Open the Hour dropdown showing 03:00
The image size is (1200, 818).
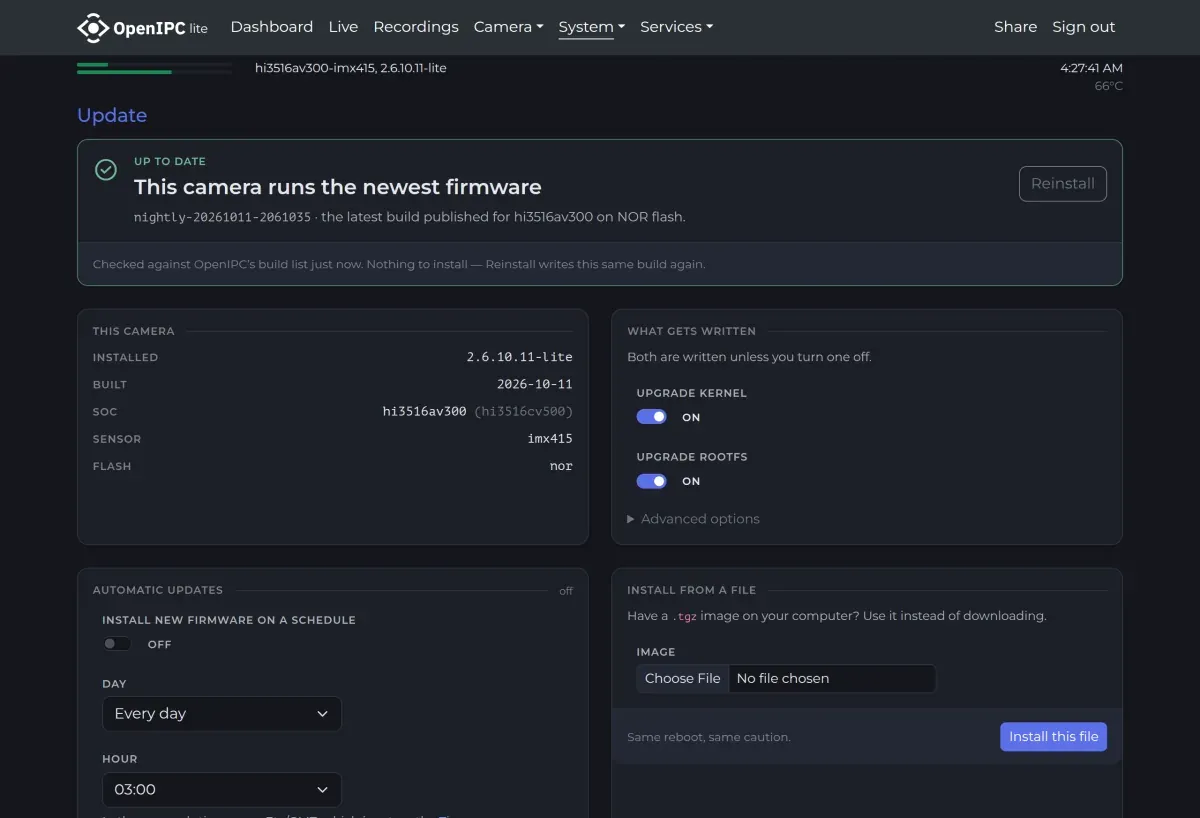point(222,790)
